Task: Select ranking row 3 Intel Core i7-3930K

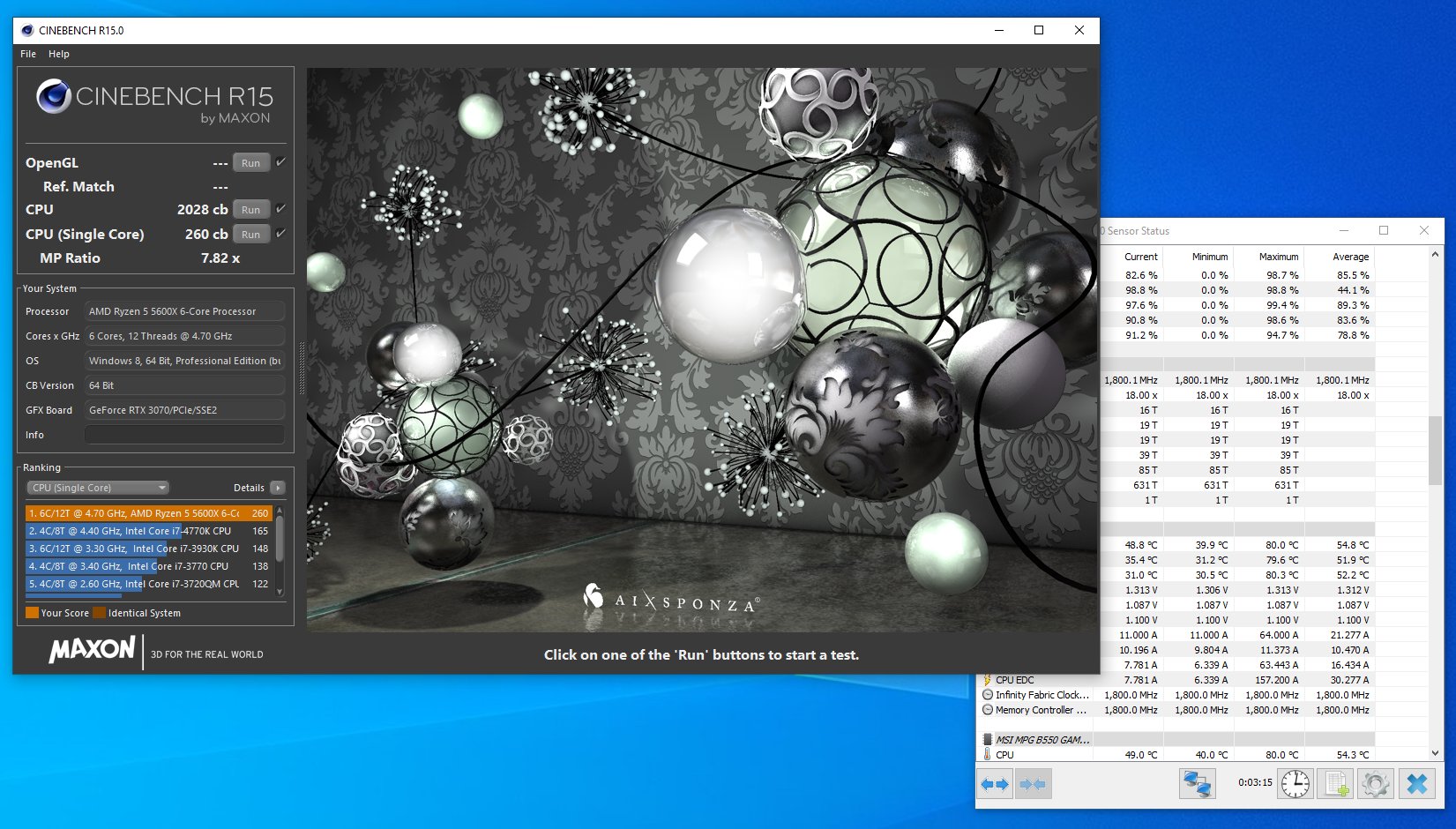Action: 148,549
